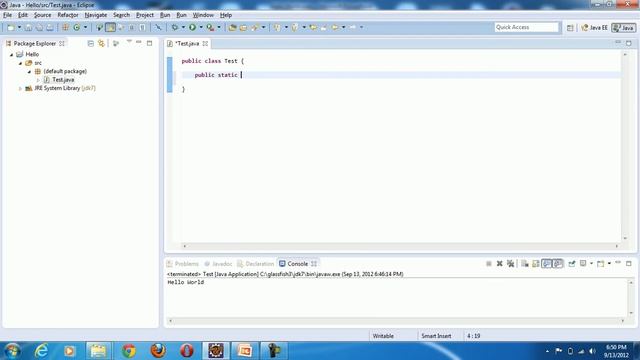Toggle Show Console on Standard Out
The image size is (640, 360).
click(547, 264)
